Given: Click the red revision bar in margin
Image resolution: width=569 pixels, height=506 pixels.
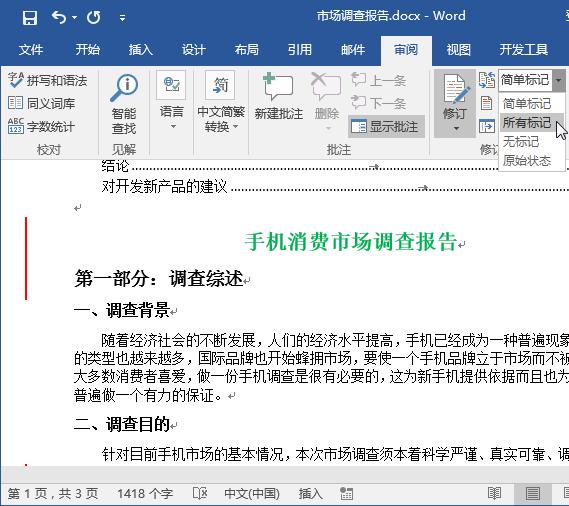Looking at the screenshot, I should click(x=26, y=258).
